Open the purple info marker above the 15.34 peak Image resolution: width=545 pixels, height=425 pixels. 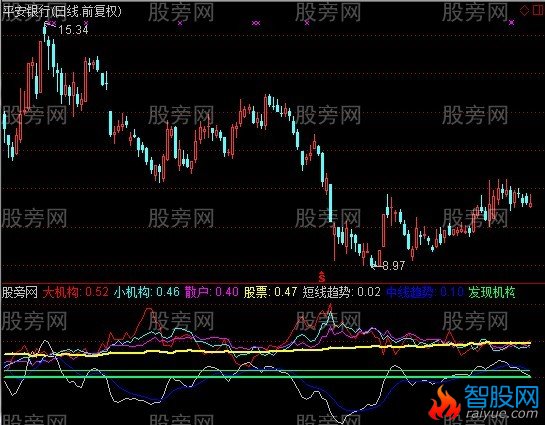(51, 23)
